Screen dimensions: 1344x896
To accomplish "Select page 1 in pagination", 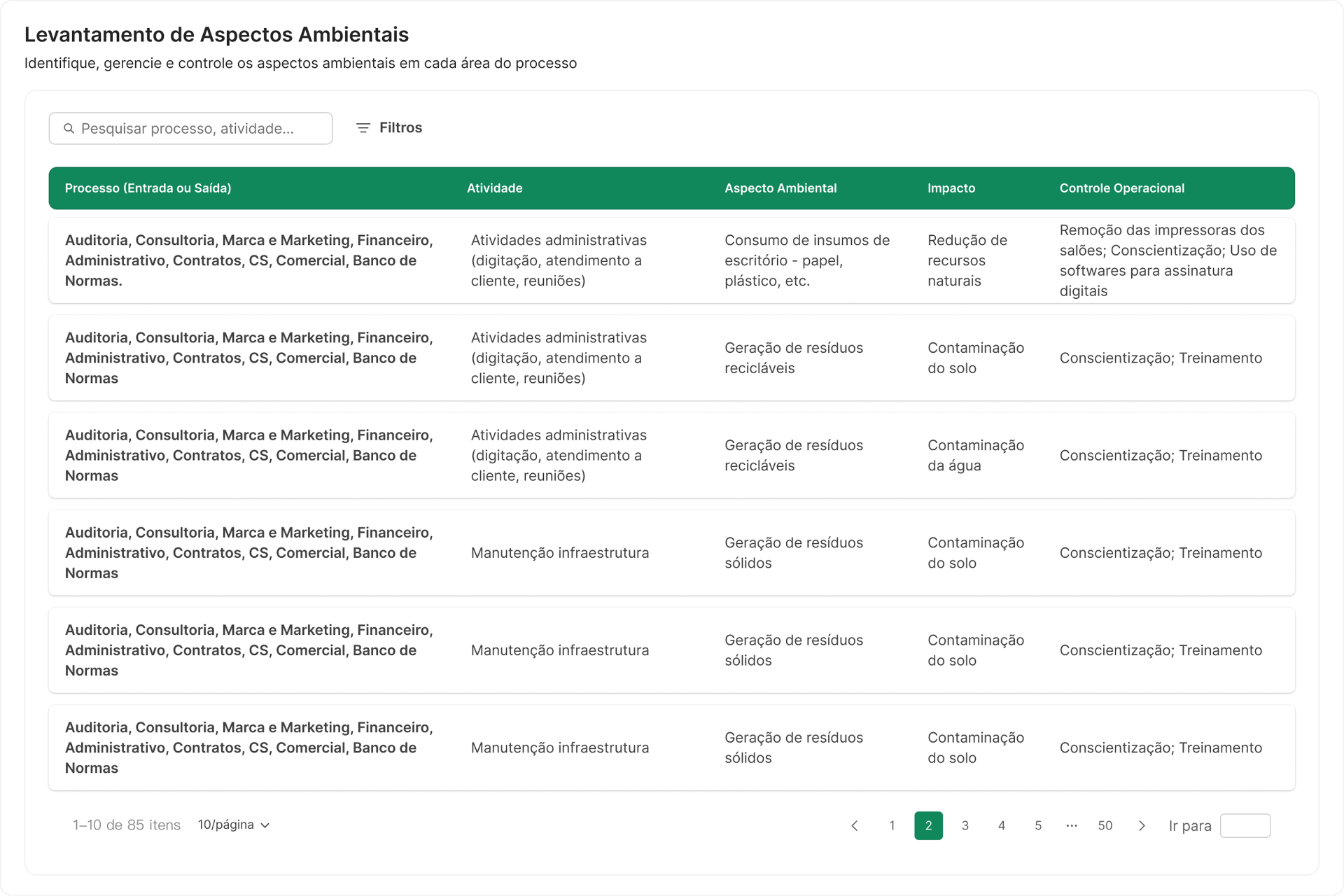I will click(x=892, y=826).
